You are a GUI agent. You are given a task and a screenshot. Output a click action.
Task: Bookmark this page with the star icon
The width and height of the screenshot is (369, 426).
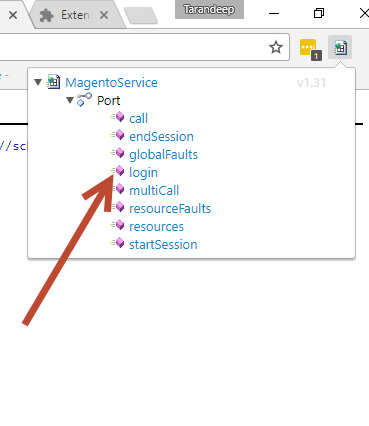point(276,47)
